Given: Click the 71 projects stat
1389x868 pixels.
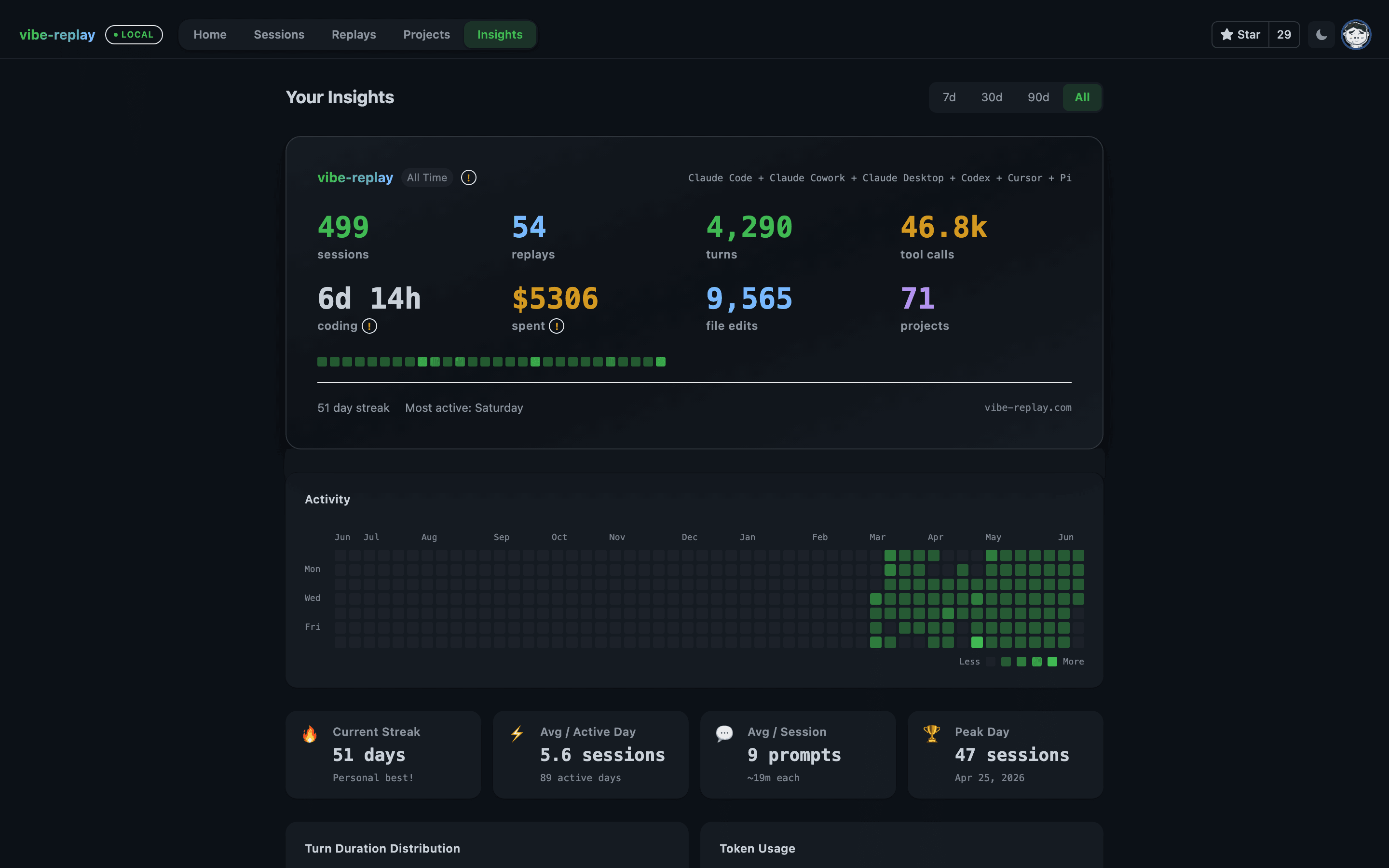Looking at the screenshot, I should (x=925, y=308).
